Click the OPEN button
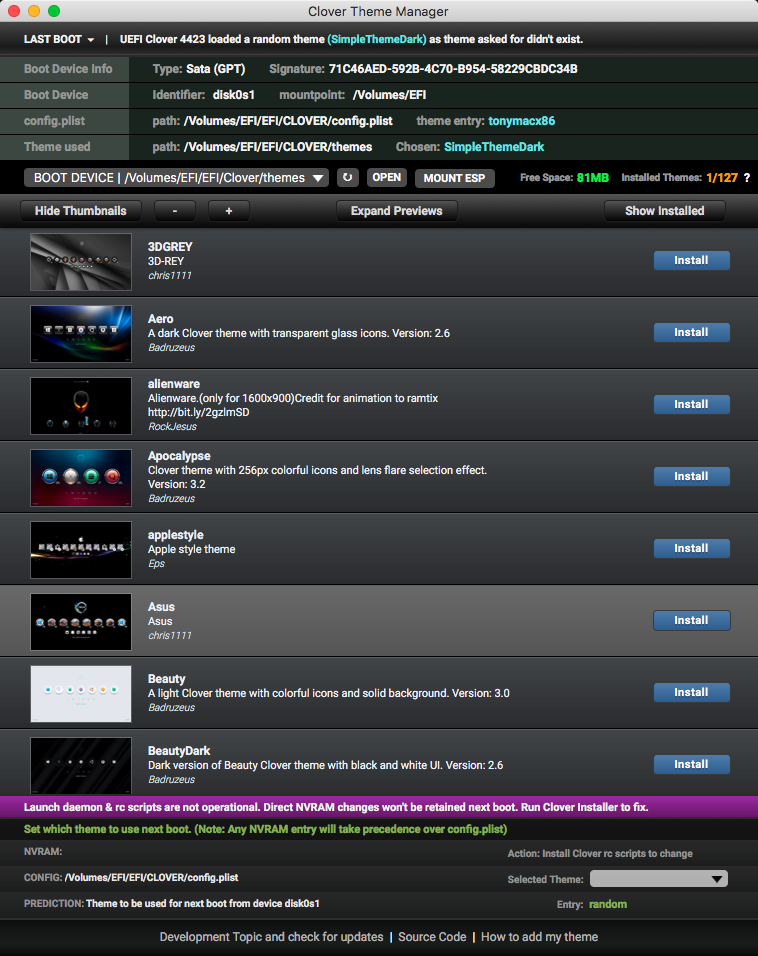The image size is (758, 956). [x=387, y=177]
